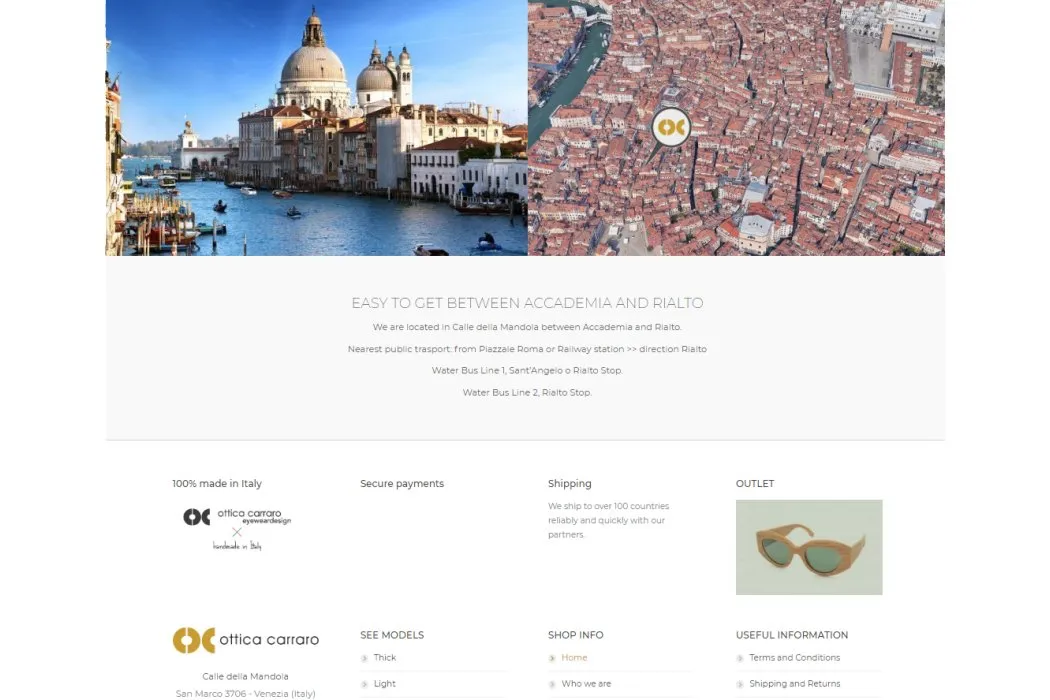Click bullet icon beside Shipping and Returns
The image size is (1050, 700).
740,685
